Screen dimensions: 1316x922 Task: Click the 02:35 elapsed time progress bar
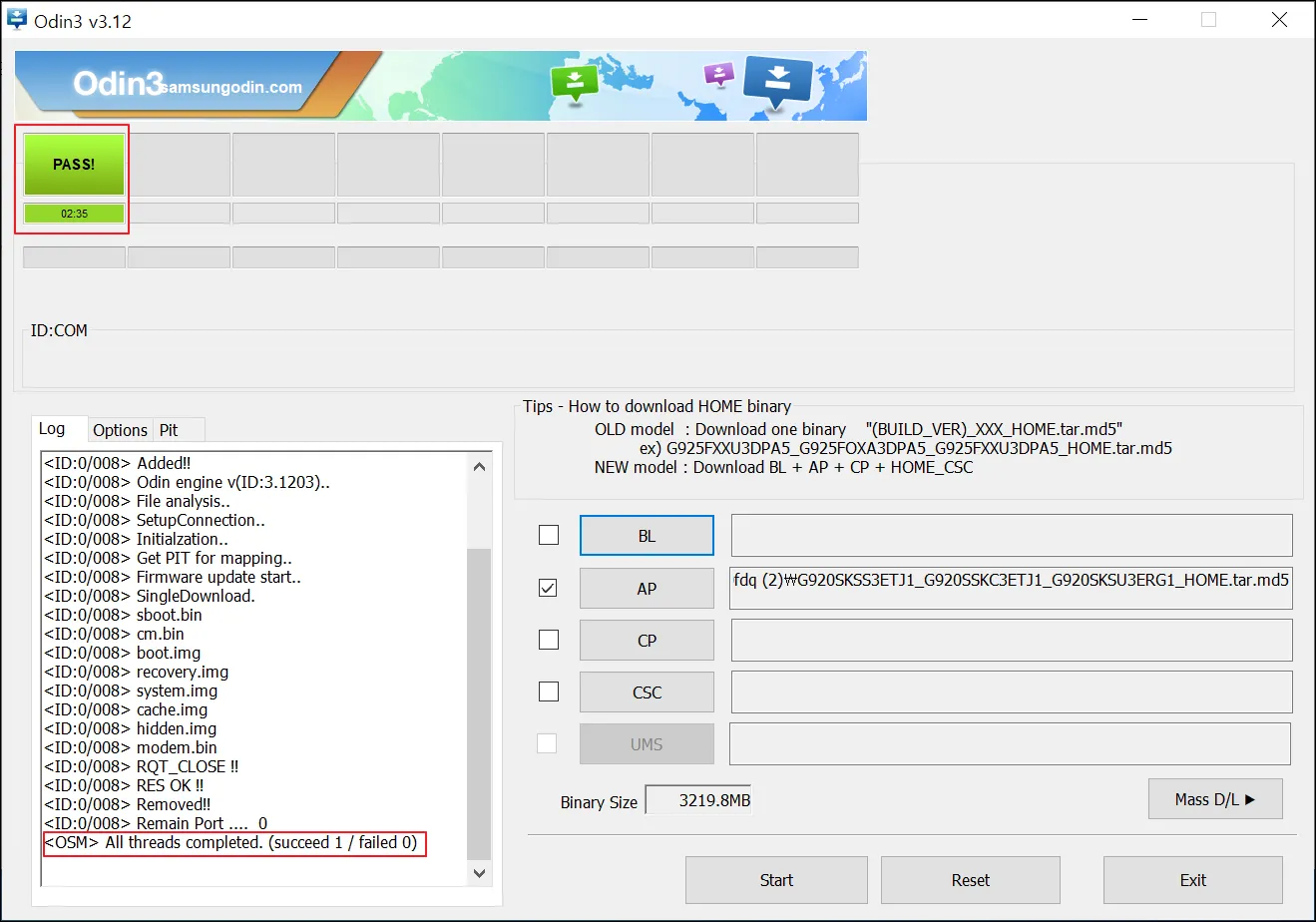point(74,214)
